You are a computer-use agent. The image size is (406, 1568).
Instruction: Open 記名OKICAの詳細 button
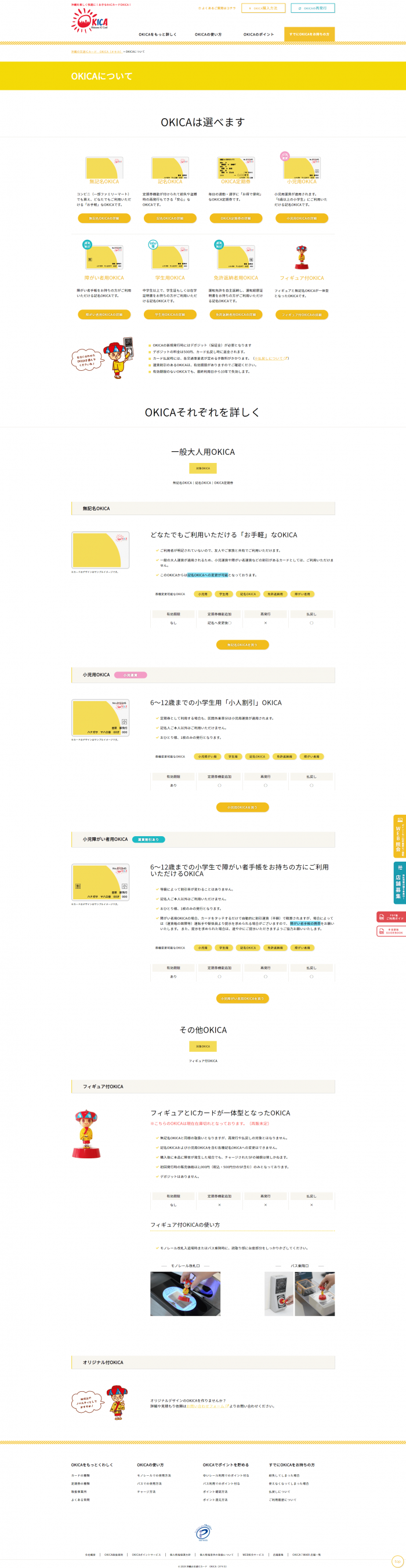click(170, 218)
